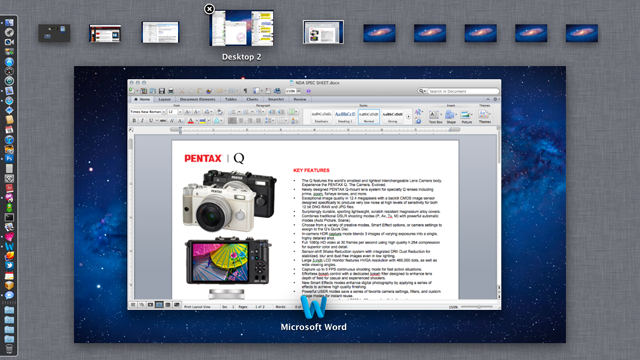Click the purple Help icon in toolbar
Image resolution: width=640 pixels, height=360 pixels.
(x=308, y=91)
